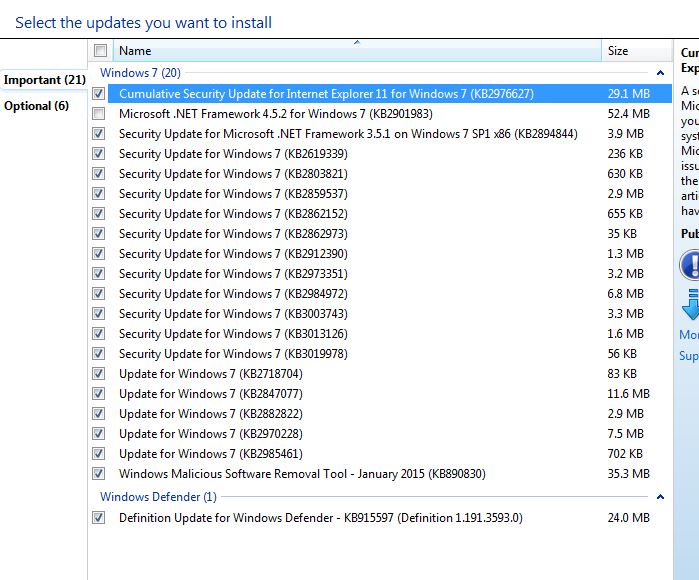Screen dimensions: 699x580
Task: Uncheck Update for Windows 7 KB2718704 checkbox
Action: 99,374
